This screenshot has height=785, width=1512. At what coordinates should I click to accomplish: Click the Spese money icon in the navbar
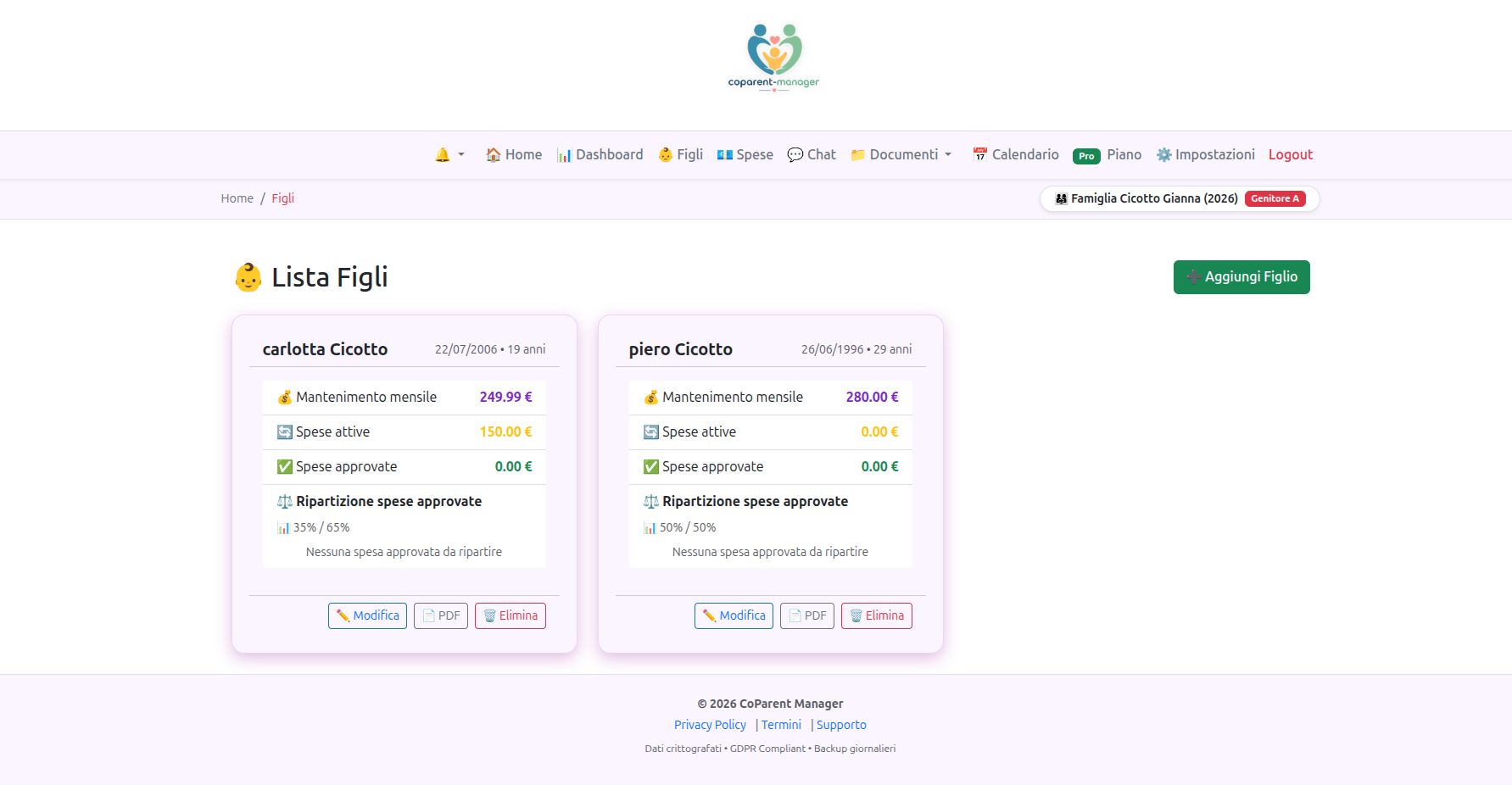725,155
